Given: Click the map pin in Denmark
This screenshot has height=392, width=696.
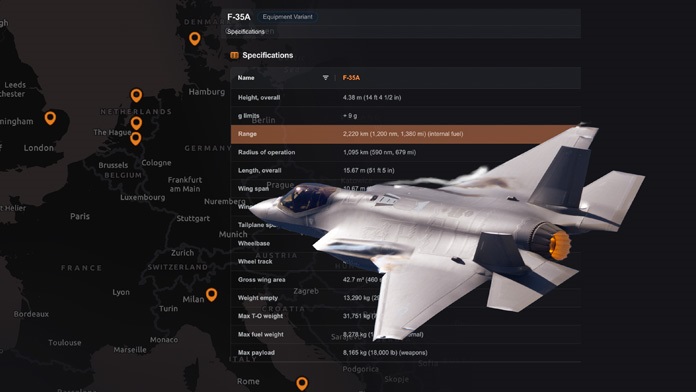Looking at the screenshot, I should [x=194, y=39].
